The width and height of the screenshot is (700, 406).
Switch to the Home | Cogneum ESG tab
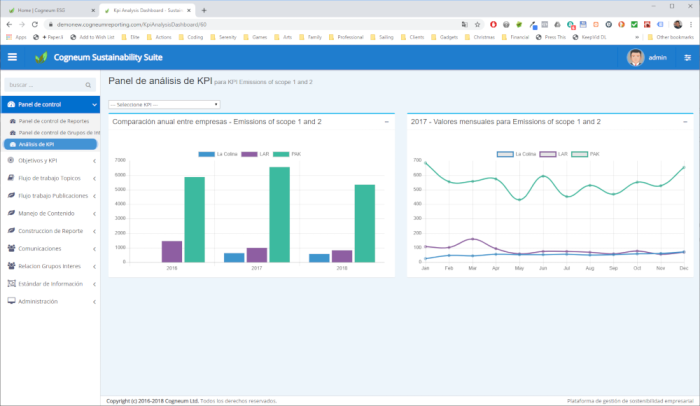[x=45, y=9]
